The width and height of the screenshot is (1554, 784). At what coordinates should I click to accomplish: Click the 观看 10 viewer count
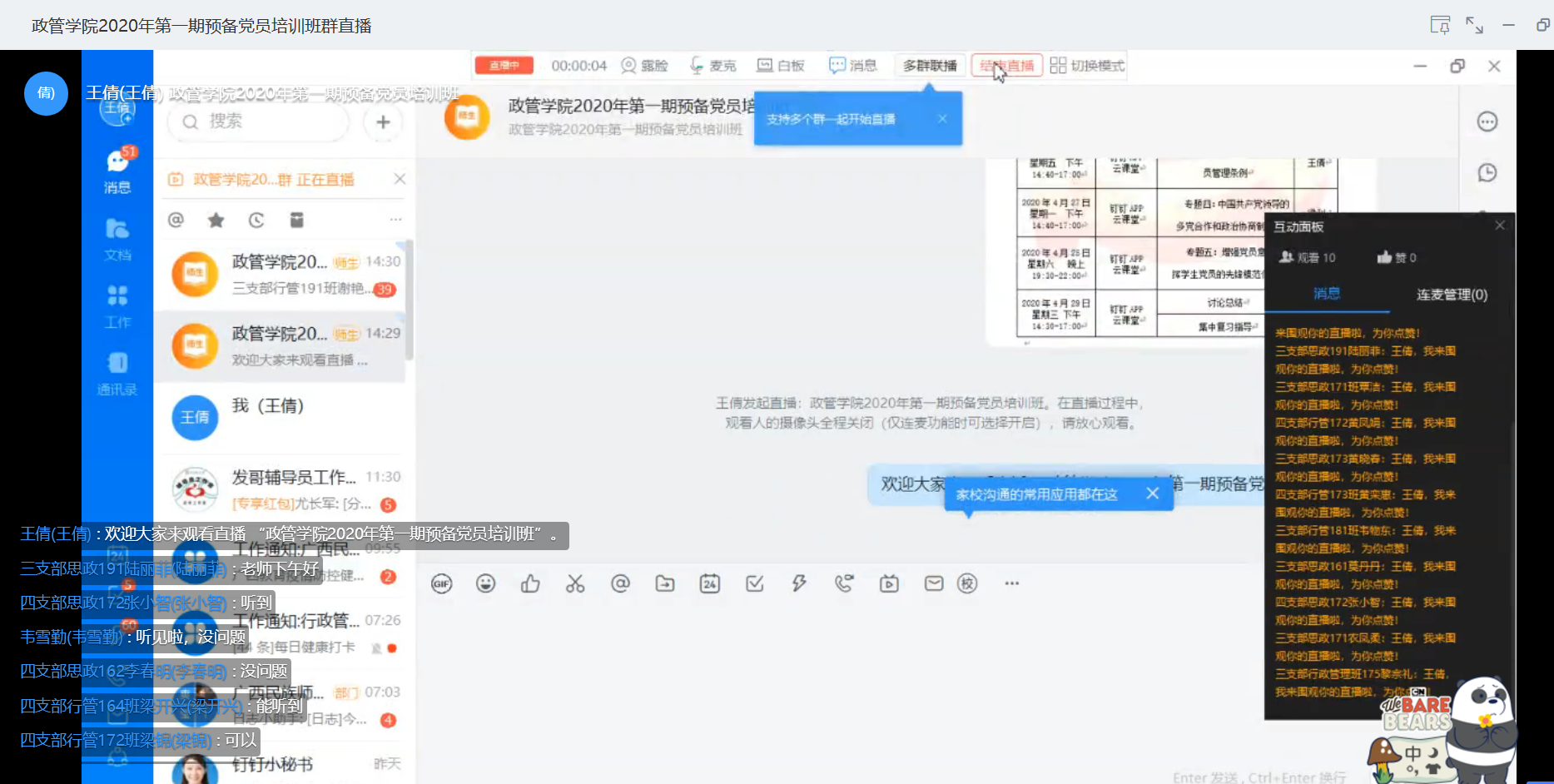1308,258
